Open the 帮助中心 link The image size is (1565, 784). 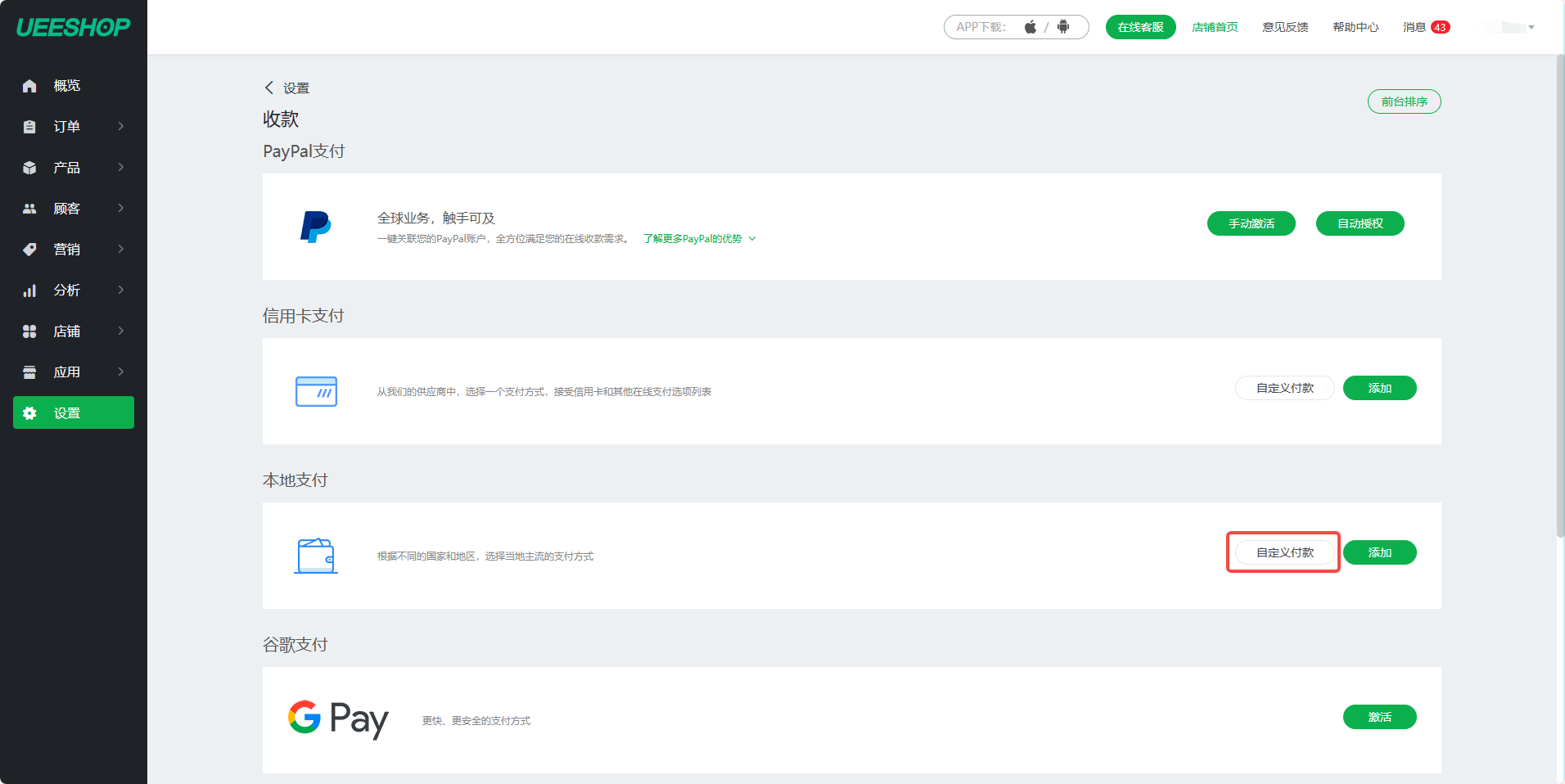pos(1355,27)
